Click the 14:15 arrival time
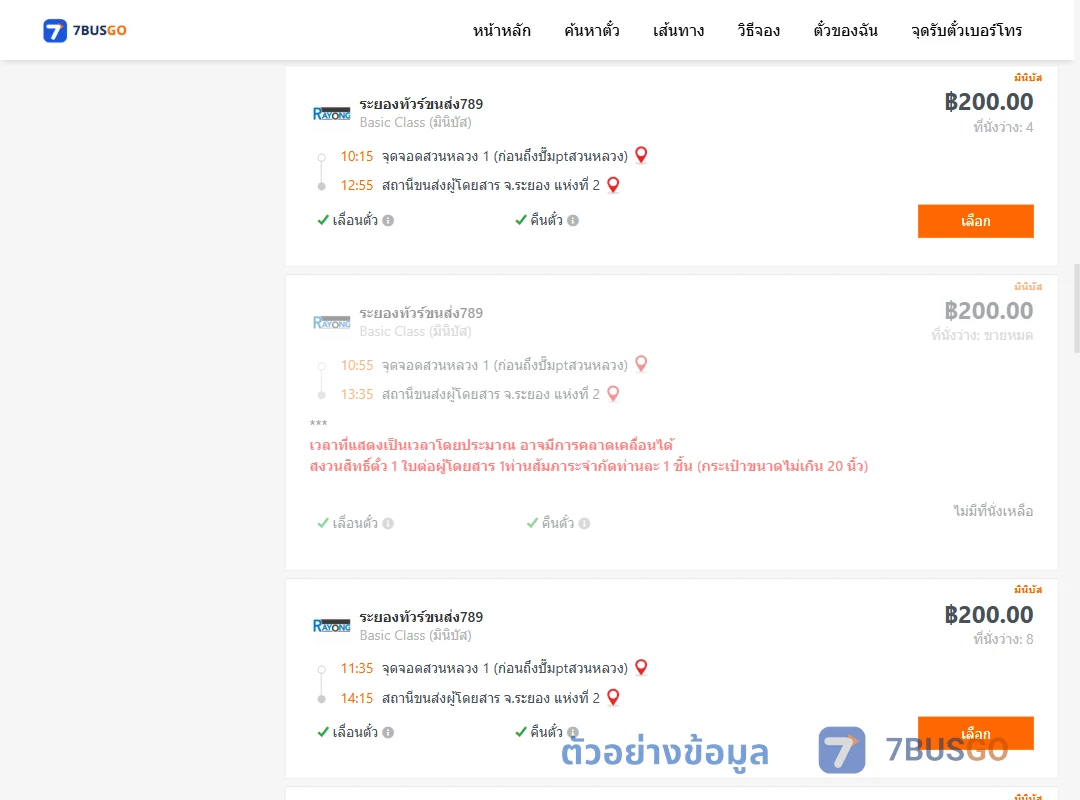This screenshot has height=800, width=1080. point(357,698)
